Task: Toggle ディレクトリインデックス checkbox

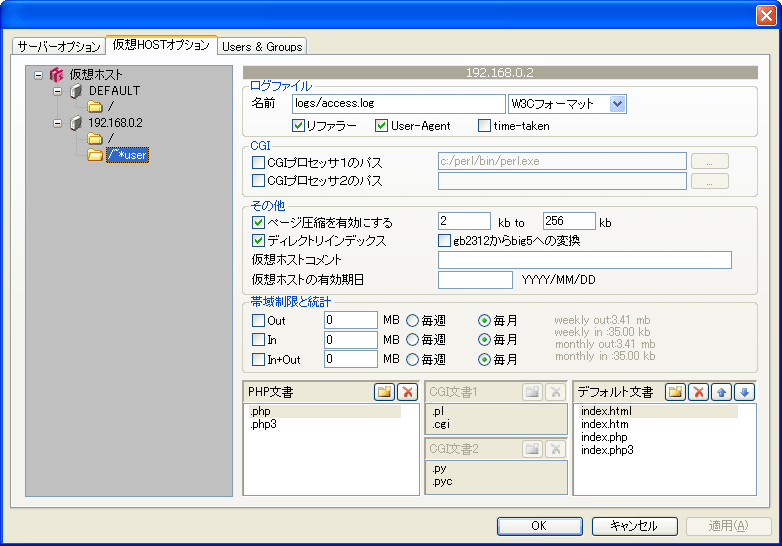Action: (x=258, y=241)
